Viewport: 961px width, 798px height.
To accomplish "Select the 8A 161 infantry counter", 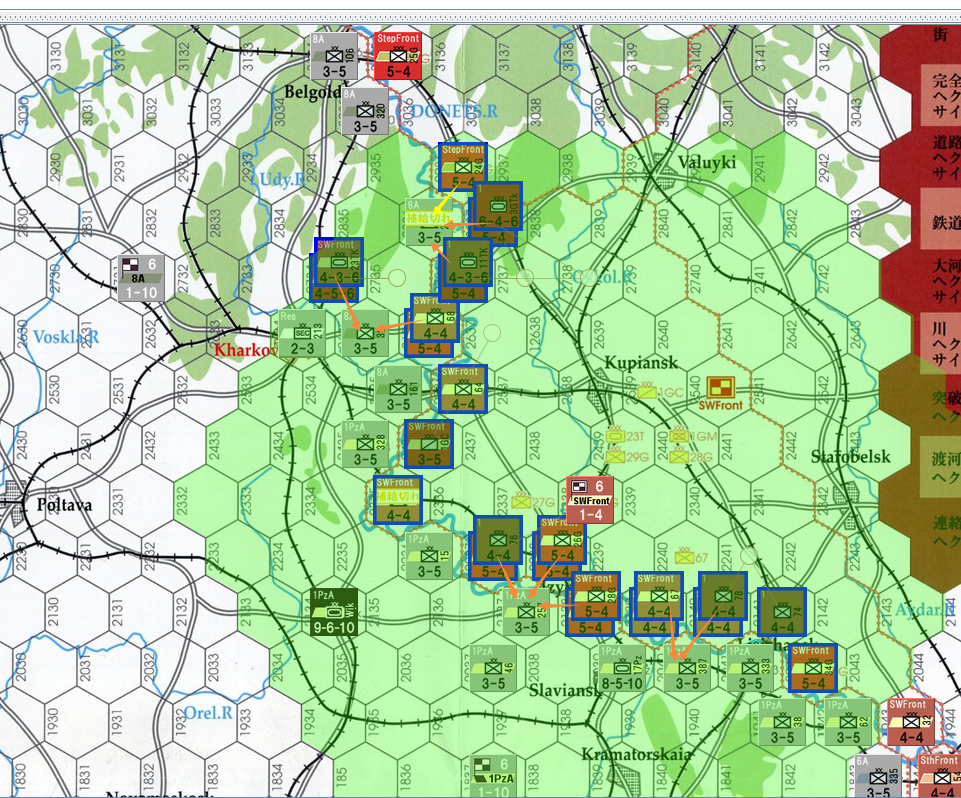I will 398,390.
